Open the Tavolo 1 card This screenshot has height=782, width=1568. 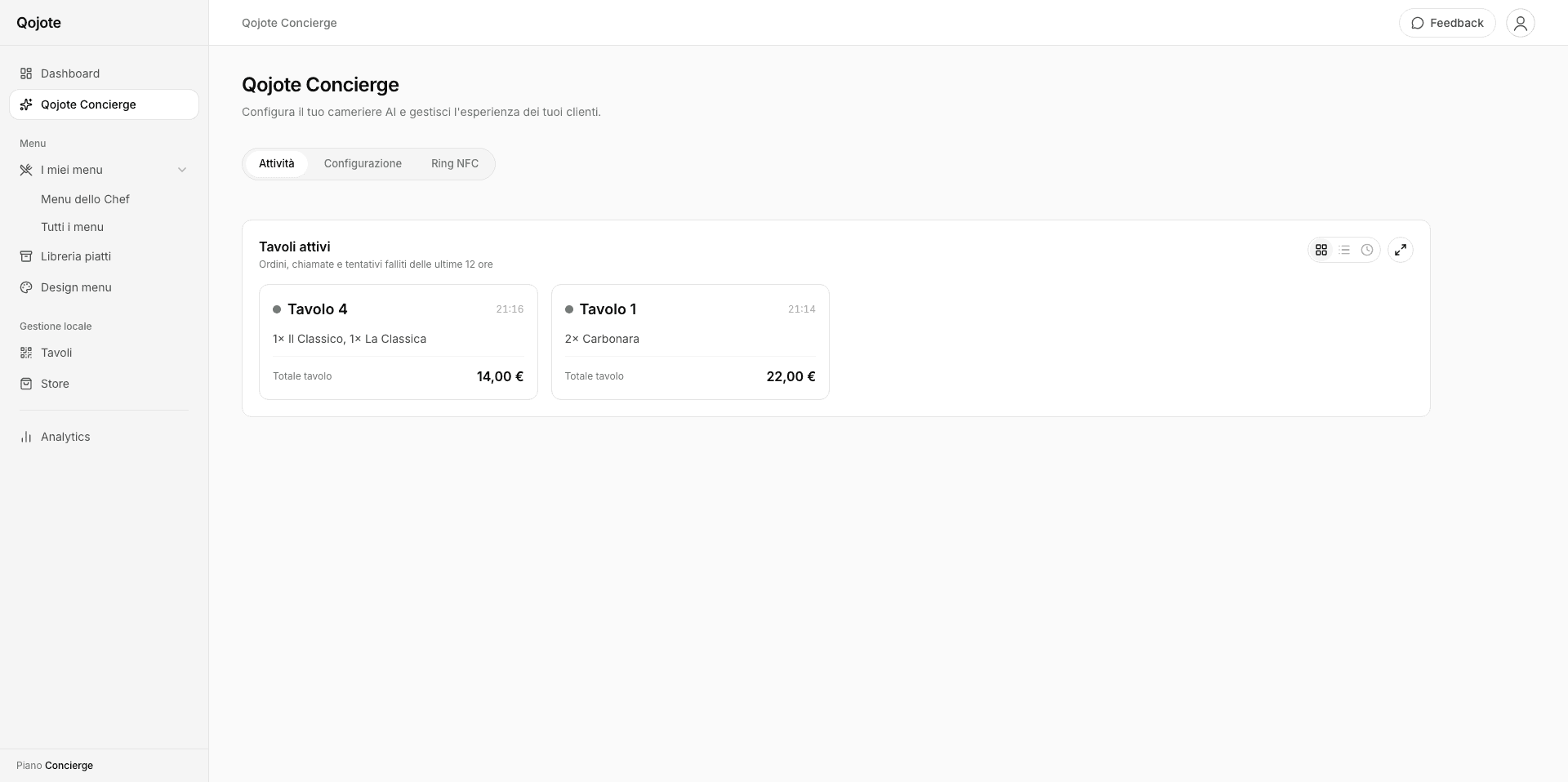(x=690, y=342)
